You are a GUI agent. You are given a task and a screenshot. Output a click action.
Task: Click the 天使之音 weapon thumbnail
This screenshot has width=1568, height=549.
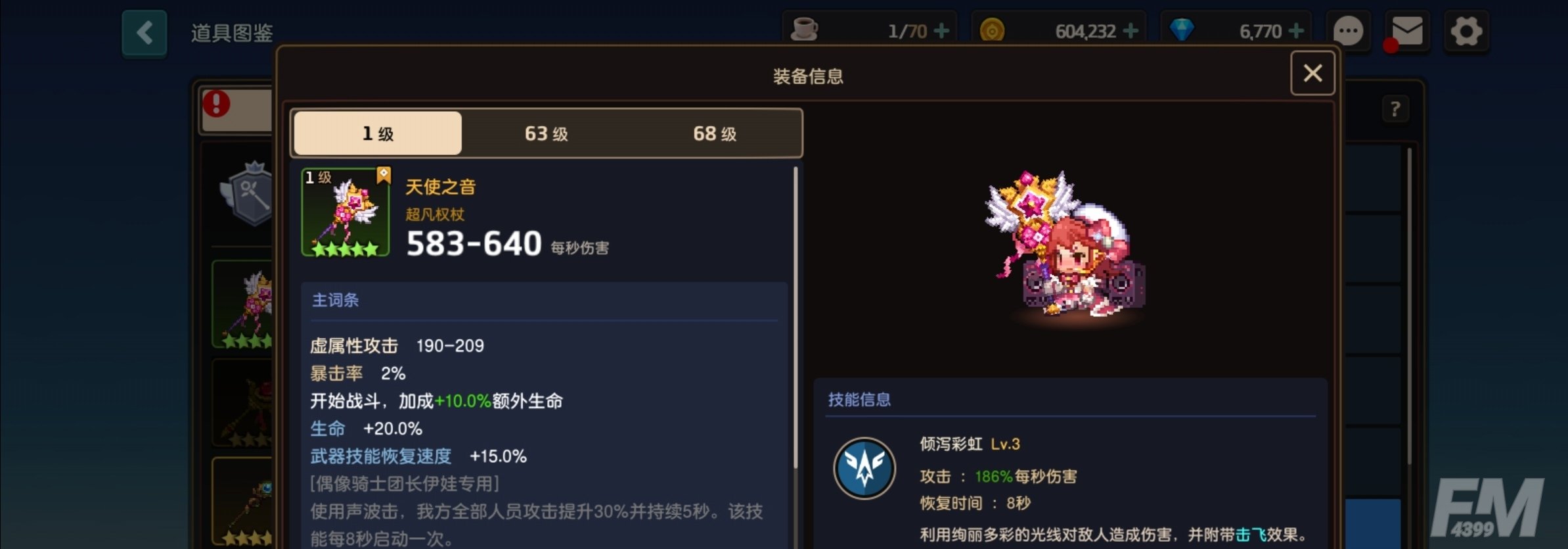tap(346, 212)
